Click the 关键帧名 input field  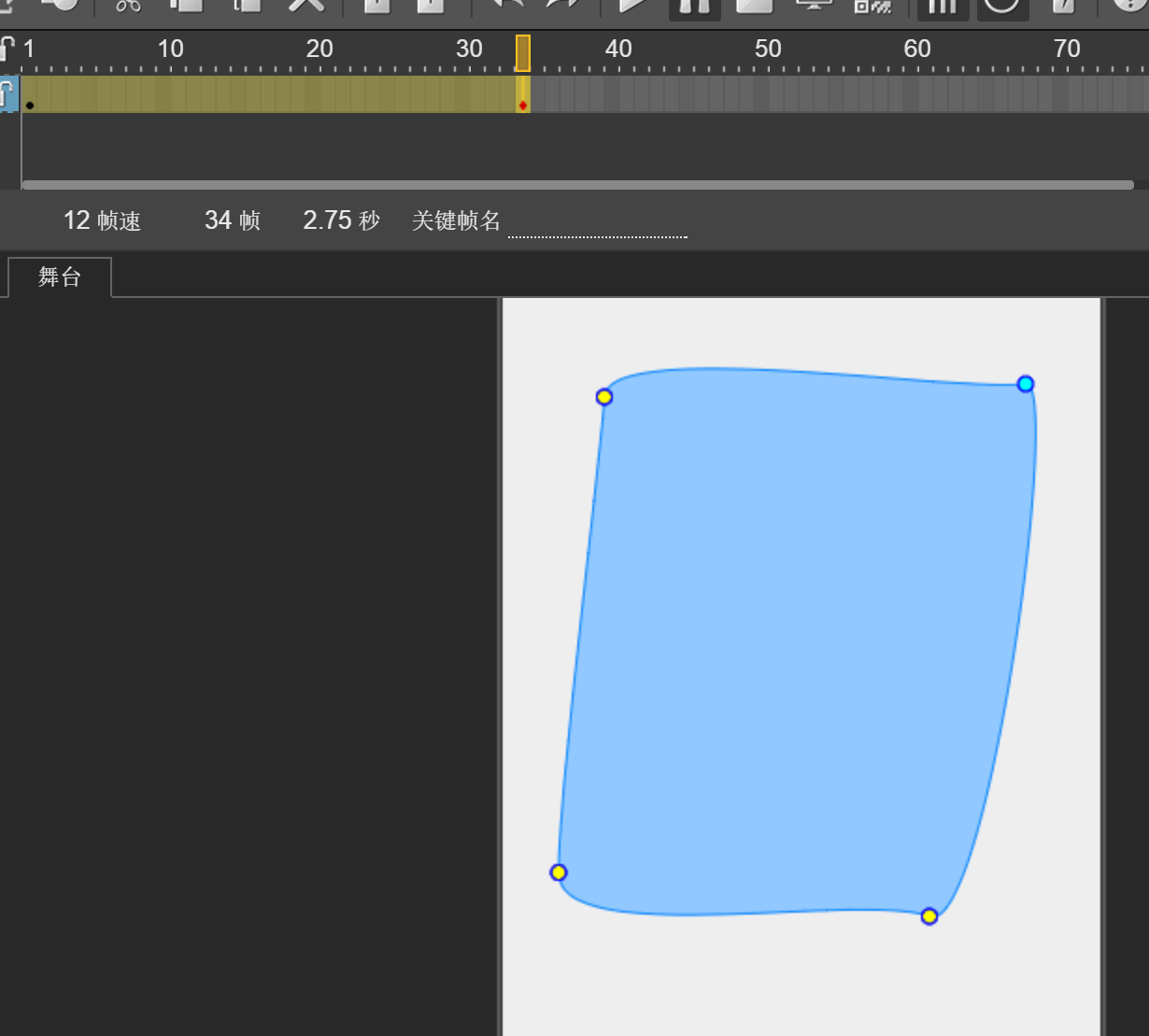(x=597, y=224)
